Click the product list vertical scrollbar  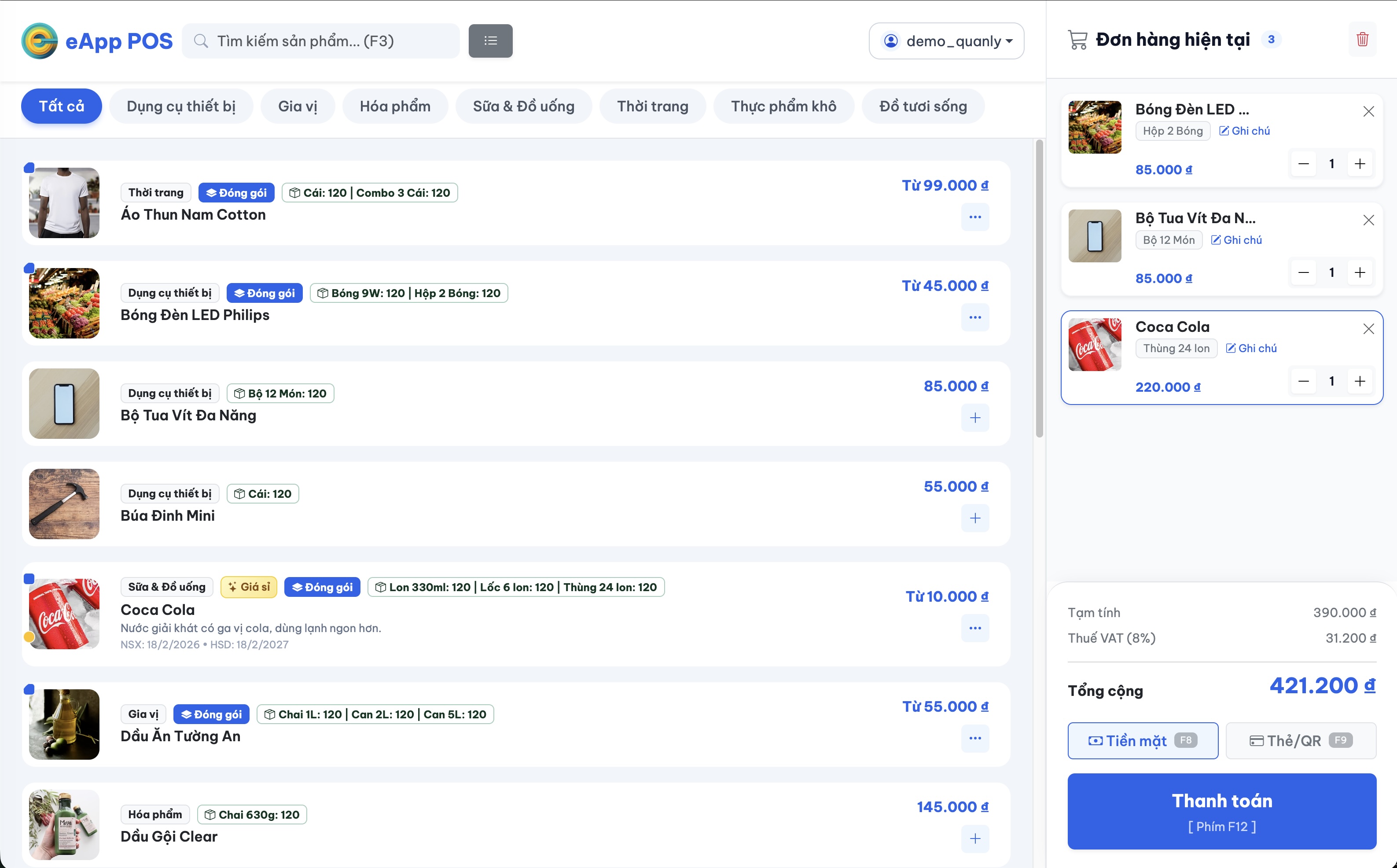[1039, 288]
